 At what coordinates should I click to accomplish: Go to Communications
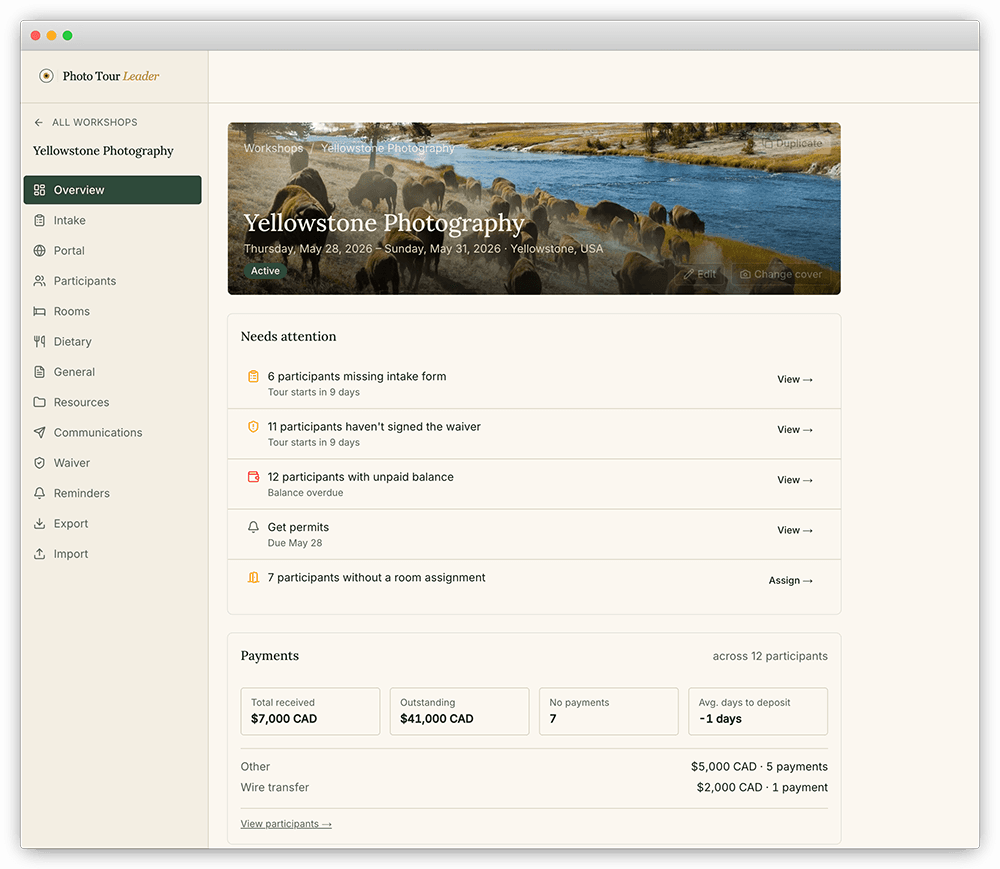point(112,432)
